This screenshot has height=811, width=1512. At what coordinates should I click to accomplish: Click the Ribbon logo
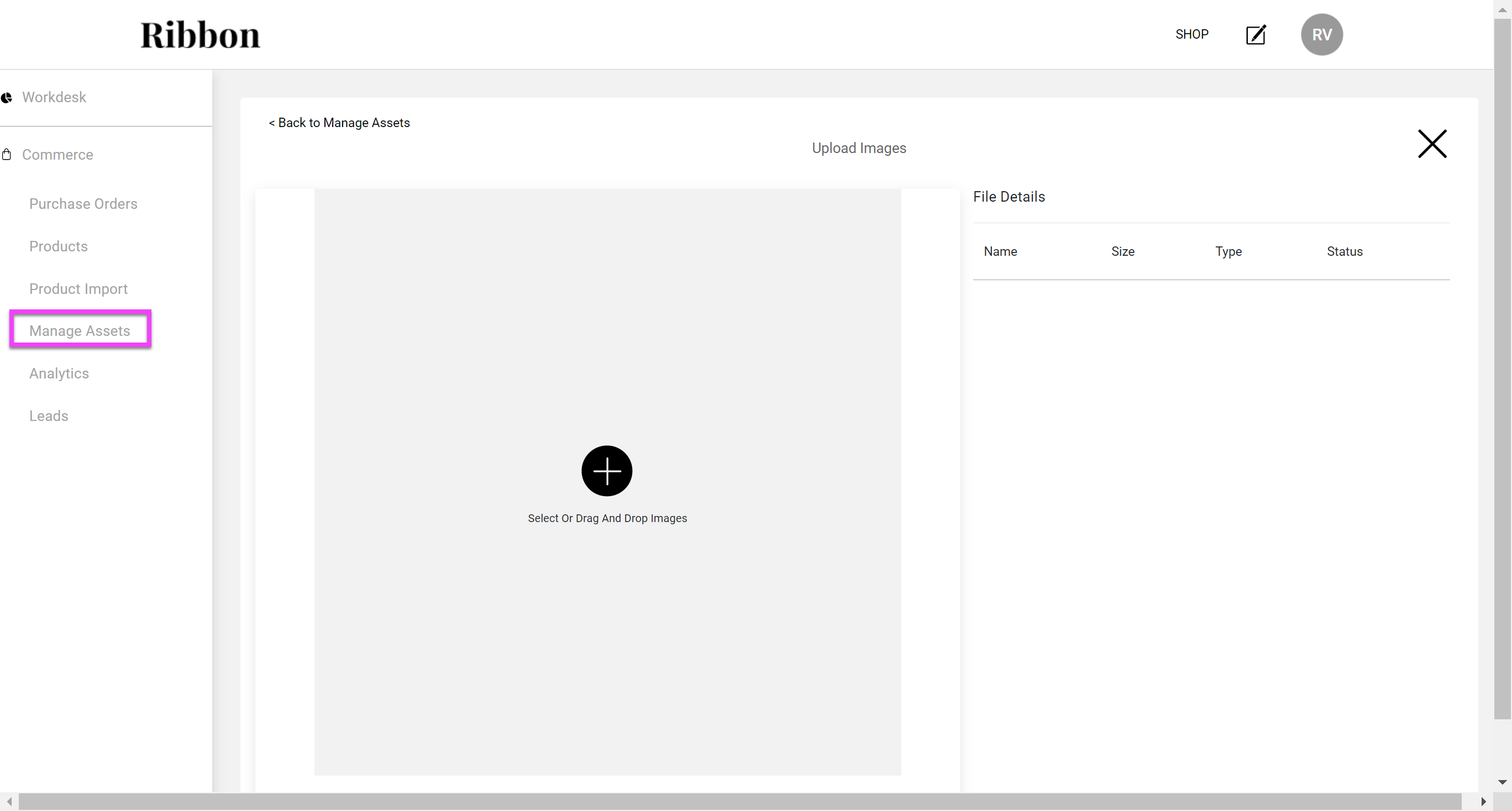click(200, 35)
